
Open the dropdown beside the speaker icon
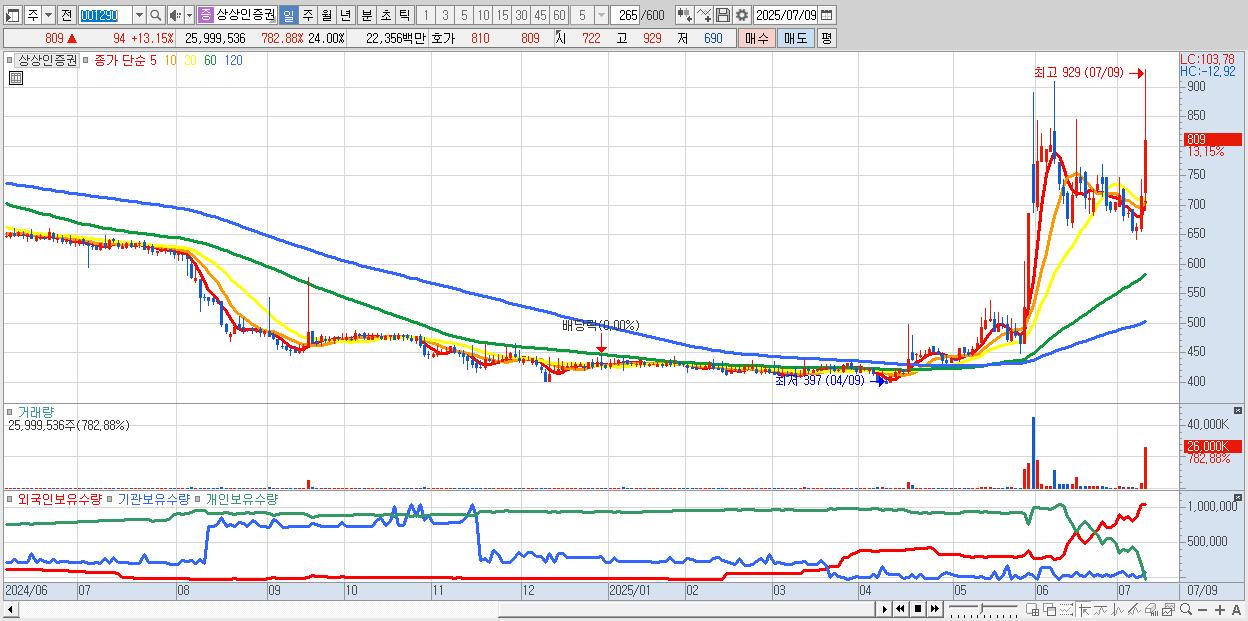(189, 15)
